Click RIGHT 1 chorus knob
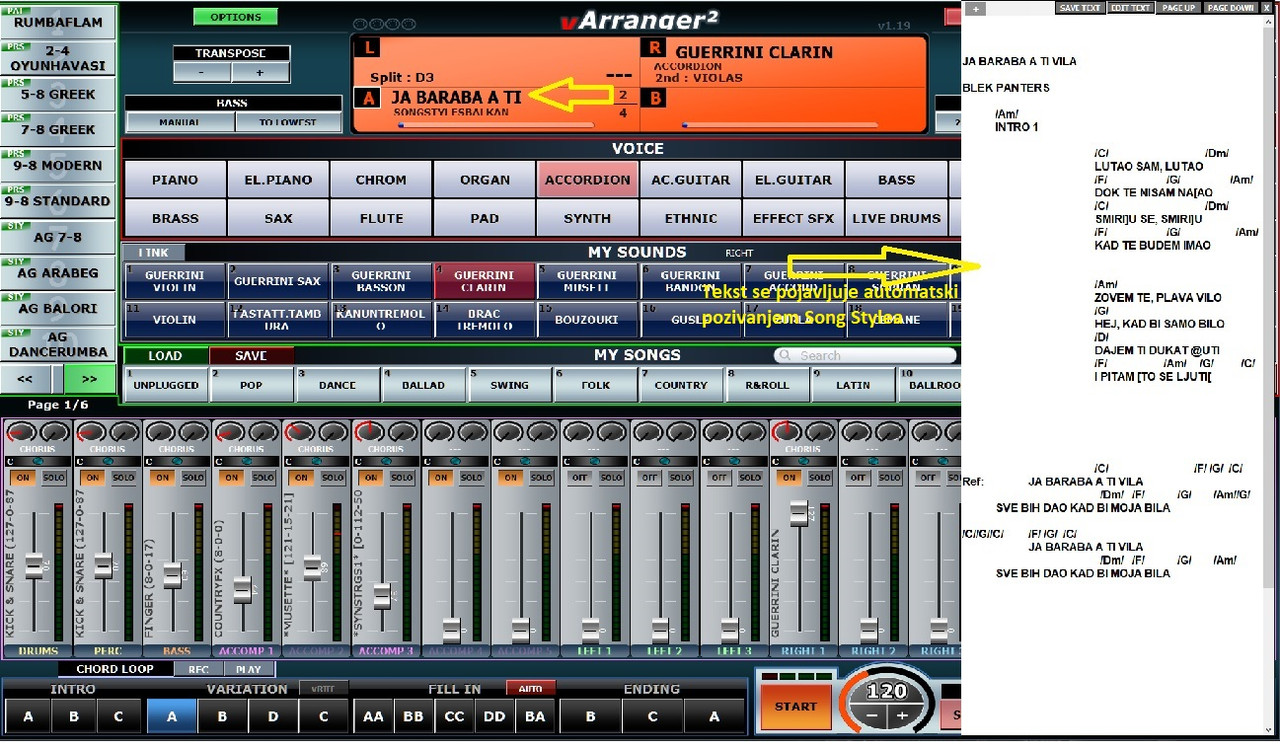Image resolution: width=1280 pixels, height=745 pixels. click(786, 432)
